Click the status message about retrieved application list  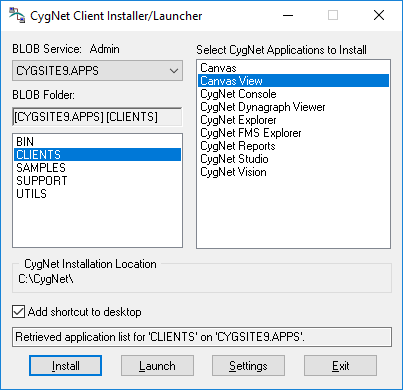click(202, 337)
